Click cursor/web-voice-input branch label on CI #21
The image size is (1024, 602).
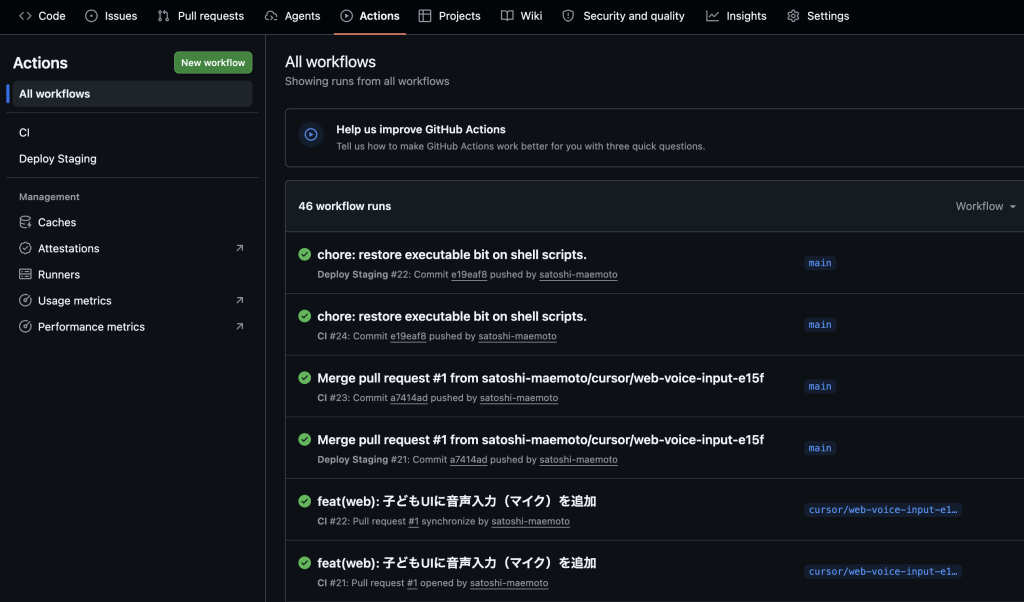point(883,571)
